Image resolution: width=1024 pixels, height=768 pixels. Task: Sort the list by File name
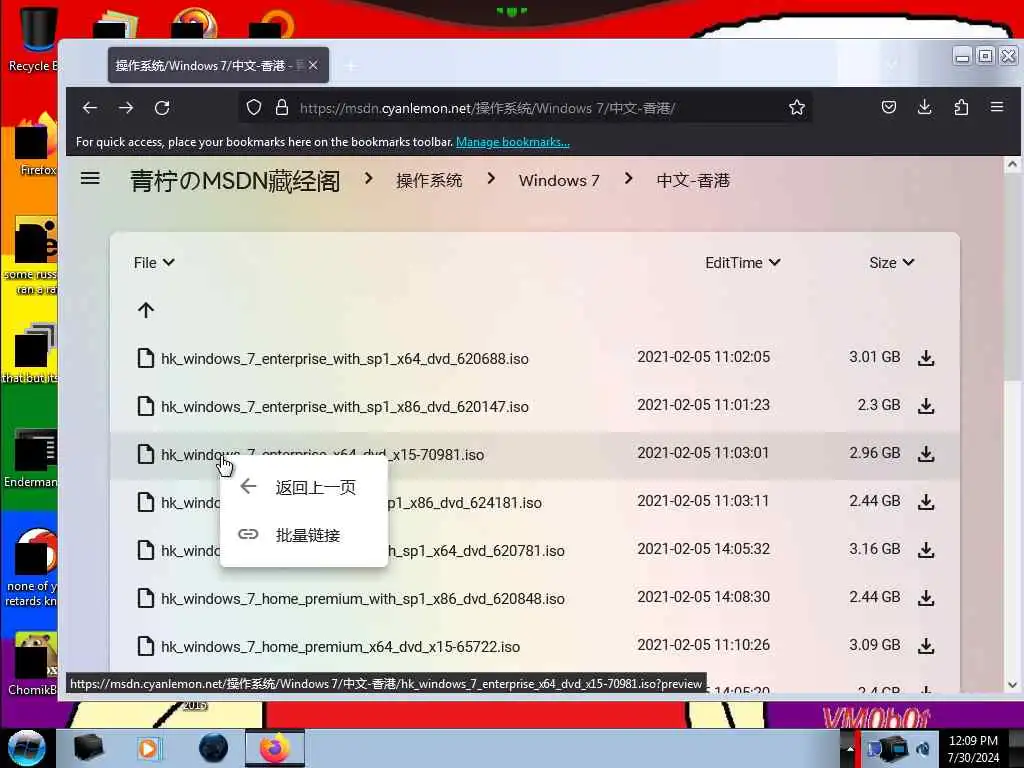154,263
